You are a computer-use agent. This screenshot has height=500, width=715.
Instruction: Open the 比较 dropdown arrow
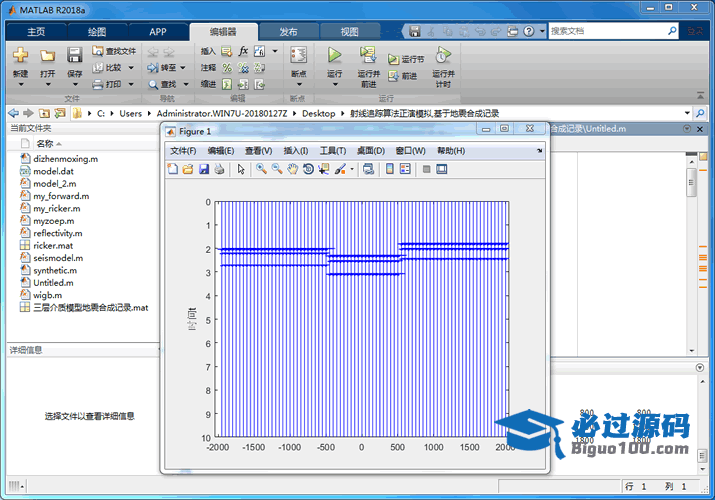(131, 68)
